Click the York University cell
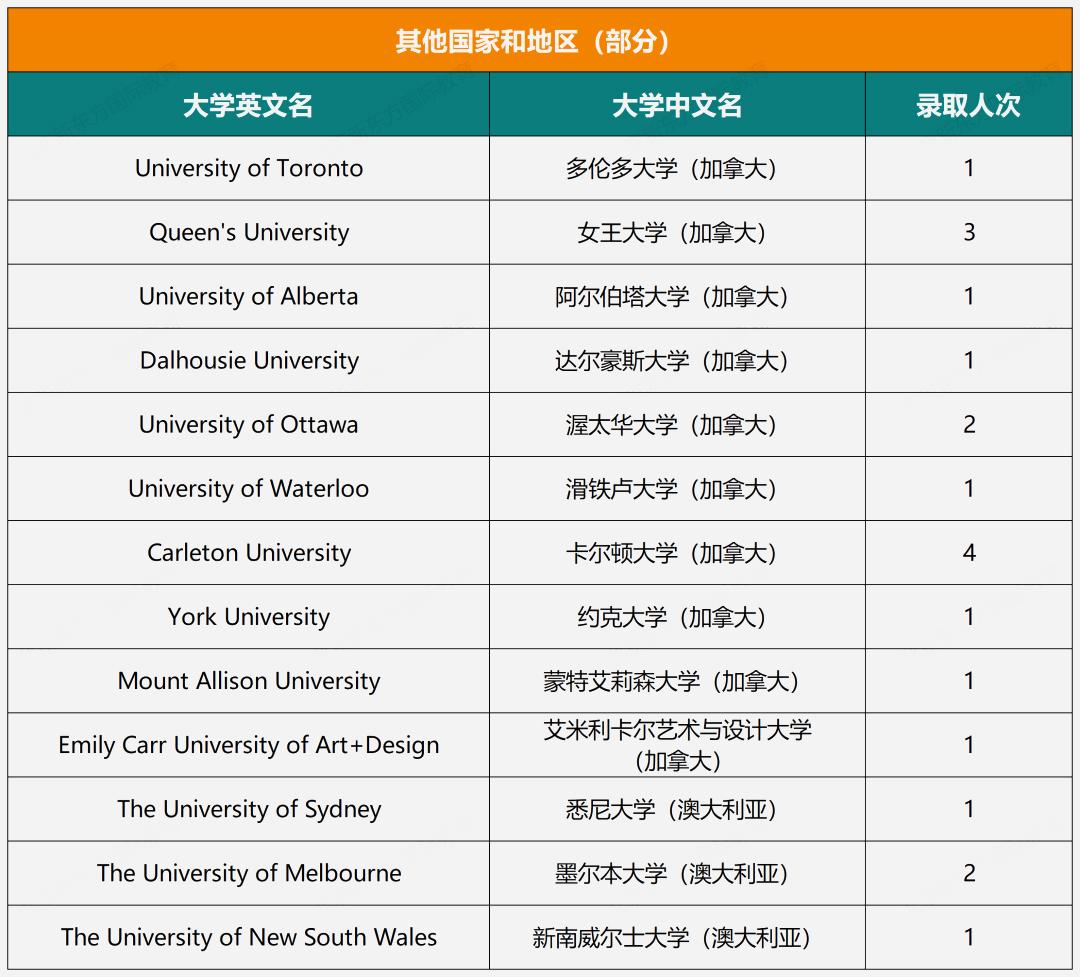 coord(249,617)
